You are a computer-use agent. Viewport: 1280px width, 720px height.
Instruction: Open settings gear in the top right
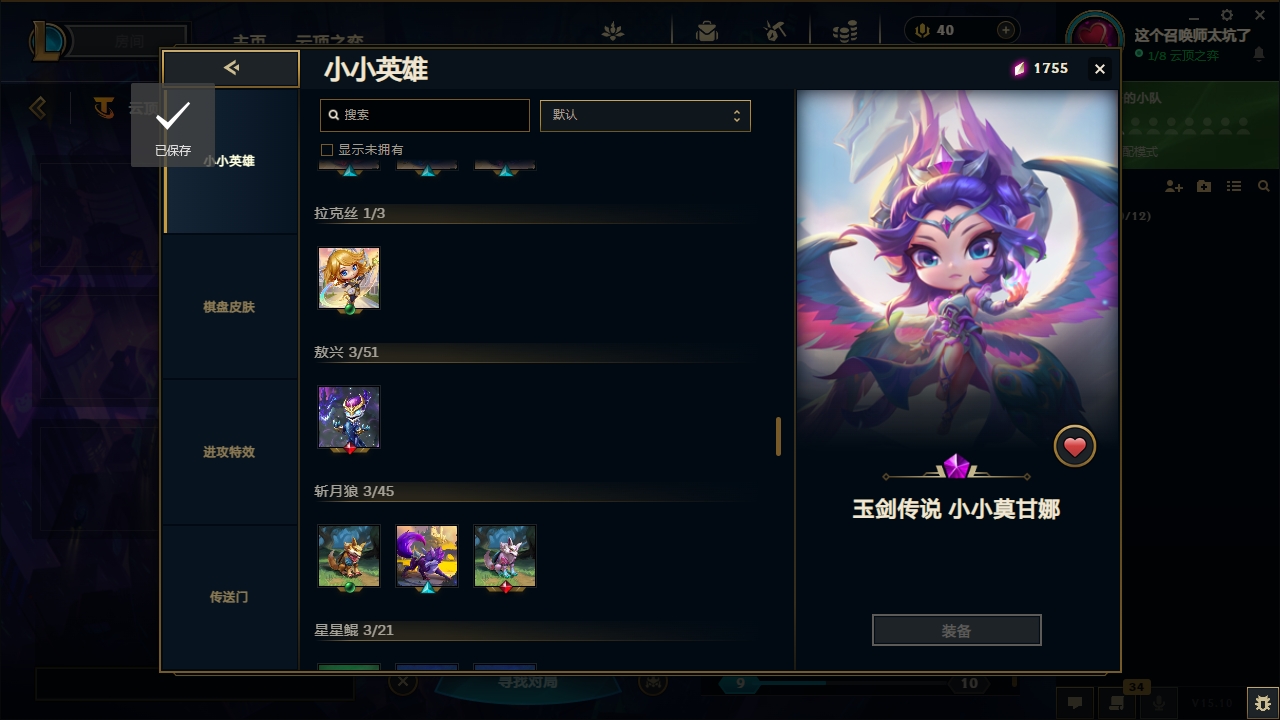pyautogui.click(x=1227, y=15)
